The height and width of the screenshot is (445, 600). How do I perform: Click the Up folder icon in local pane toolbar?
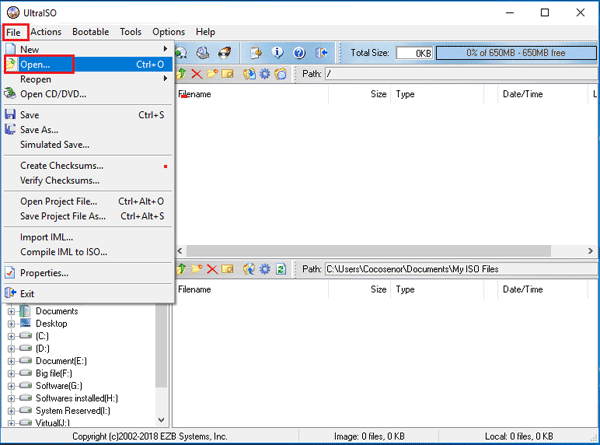click(181, 269)
